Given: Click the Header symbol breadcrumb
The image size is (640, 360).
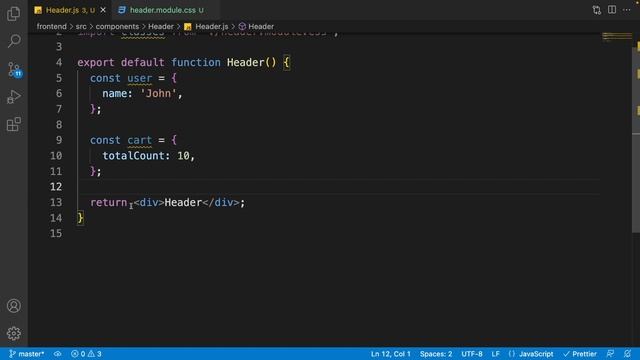Looking at the screenshot, I should coord(256,27).
